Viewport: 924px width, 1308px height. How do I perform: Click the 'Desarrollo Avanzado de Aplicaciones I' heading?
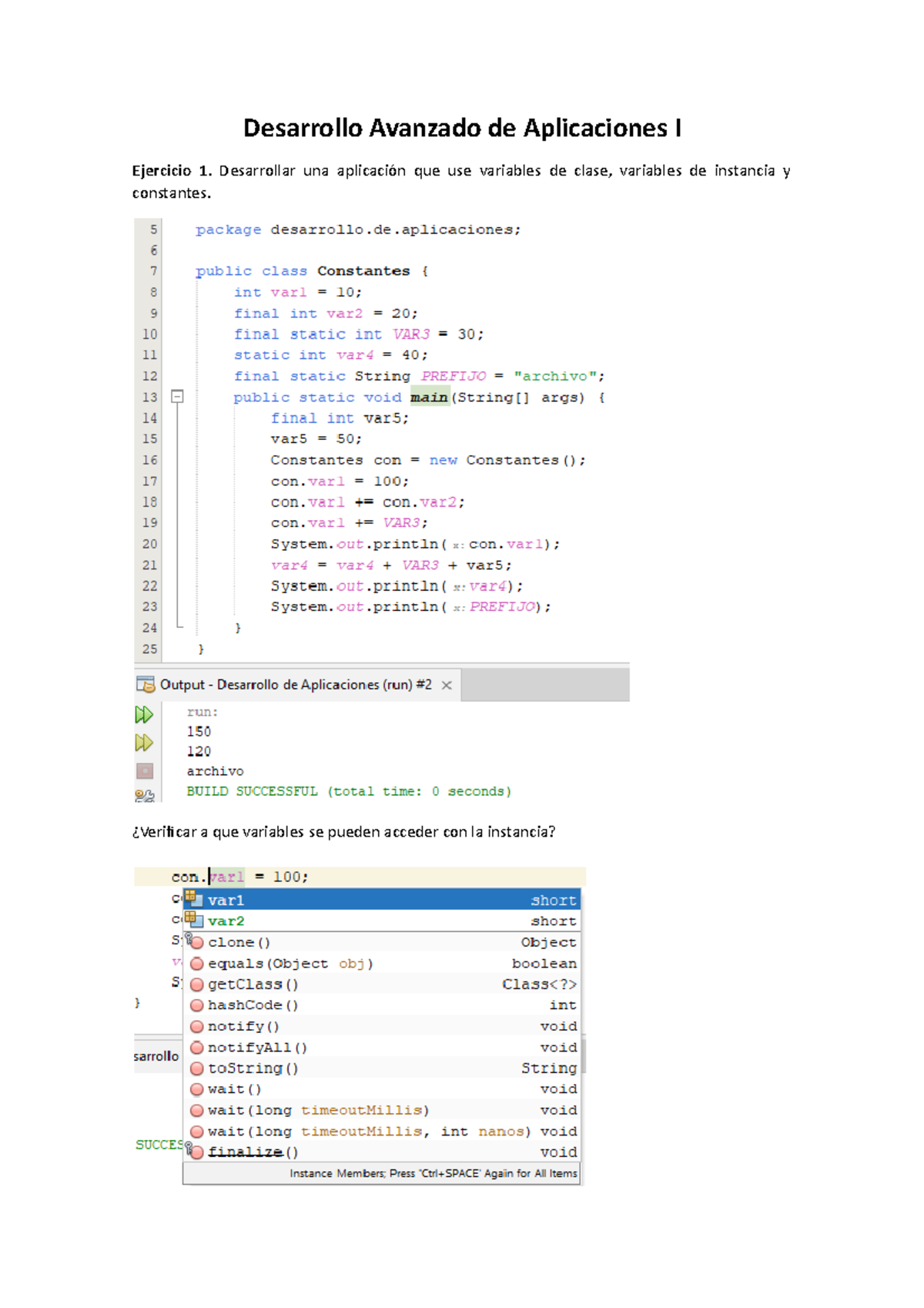click(462, 128)
